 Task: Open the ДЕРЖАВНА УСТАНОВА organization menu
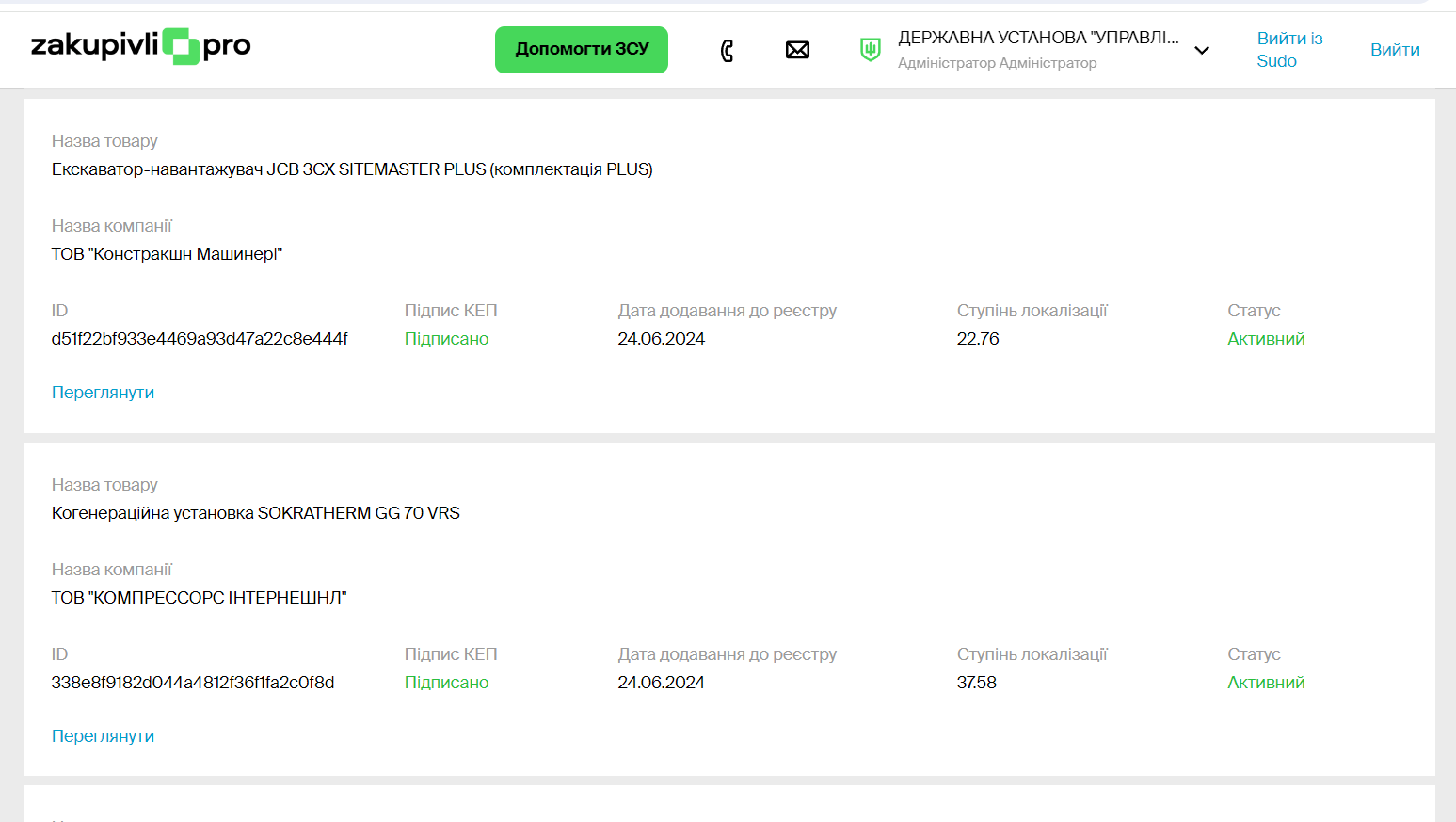[x=1037, y=39]
